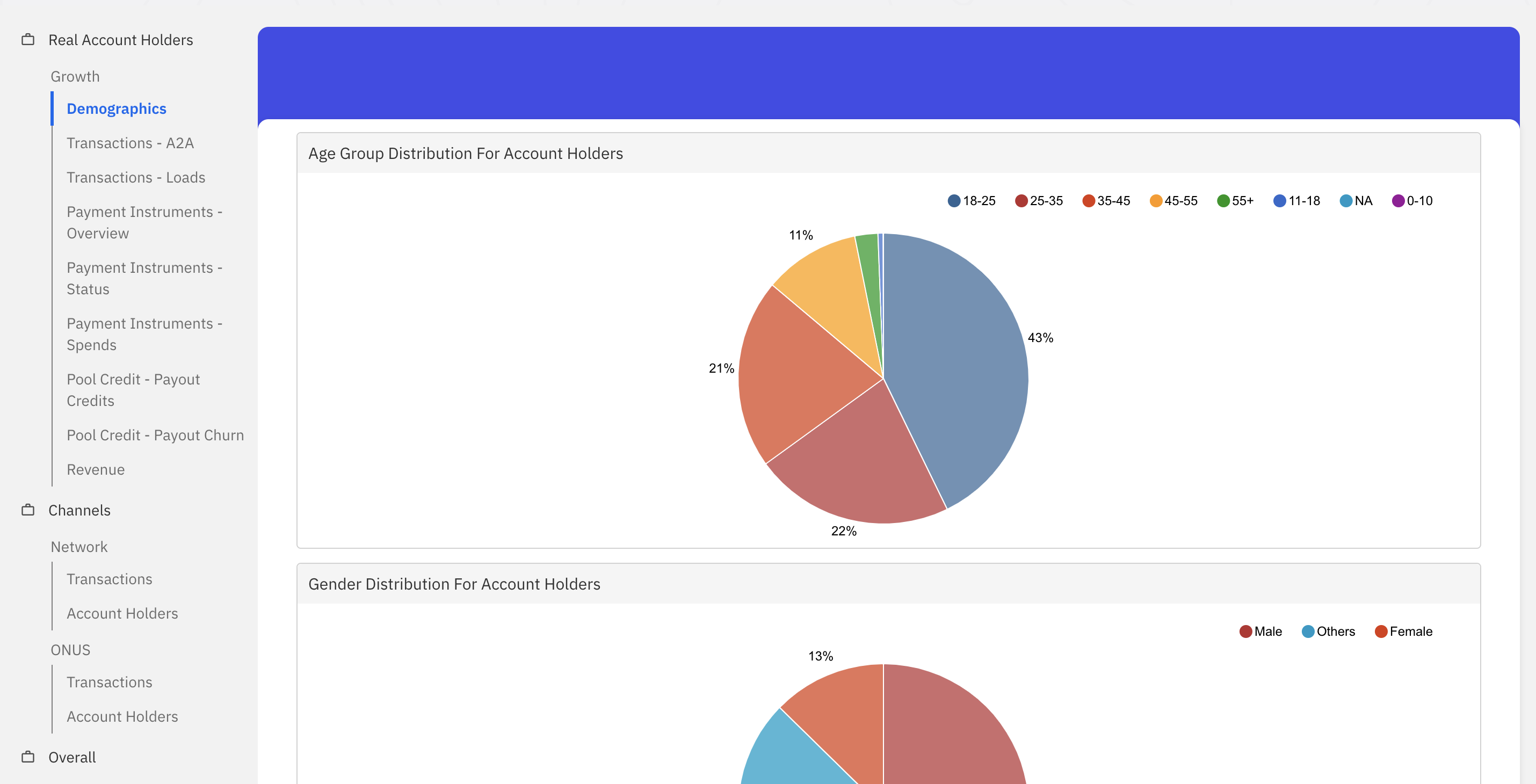This screenshot has width=1536, height=784.
Task: Click Gender Distribution For Account Holders title
Action: click(454, 584)
